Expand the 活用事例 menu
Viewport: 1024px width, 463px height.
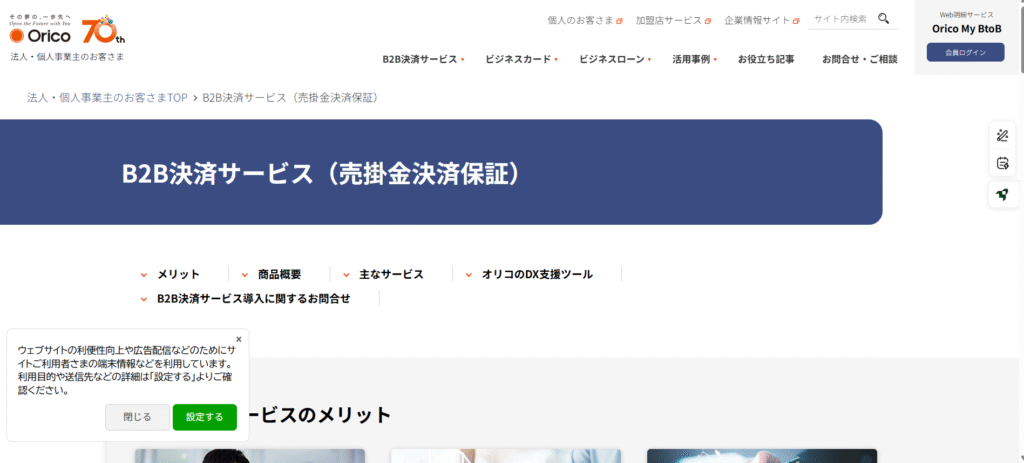point(694,60)
